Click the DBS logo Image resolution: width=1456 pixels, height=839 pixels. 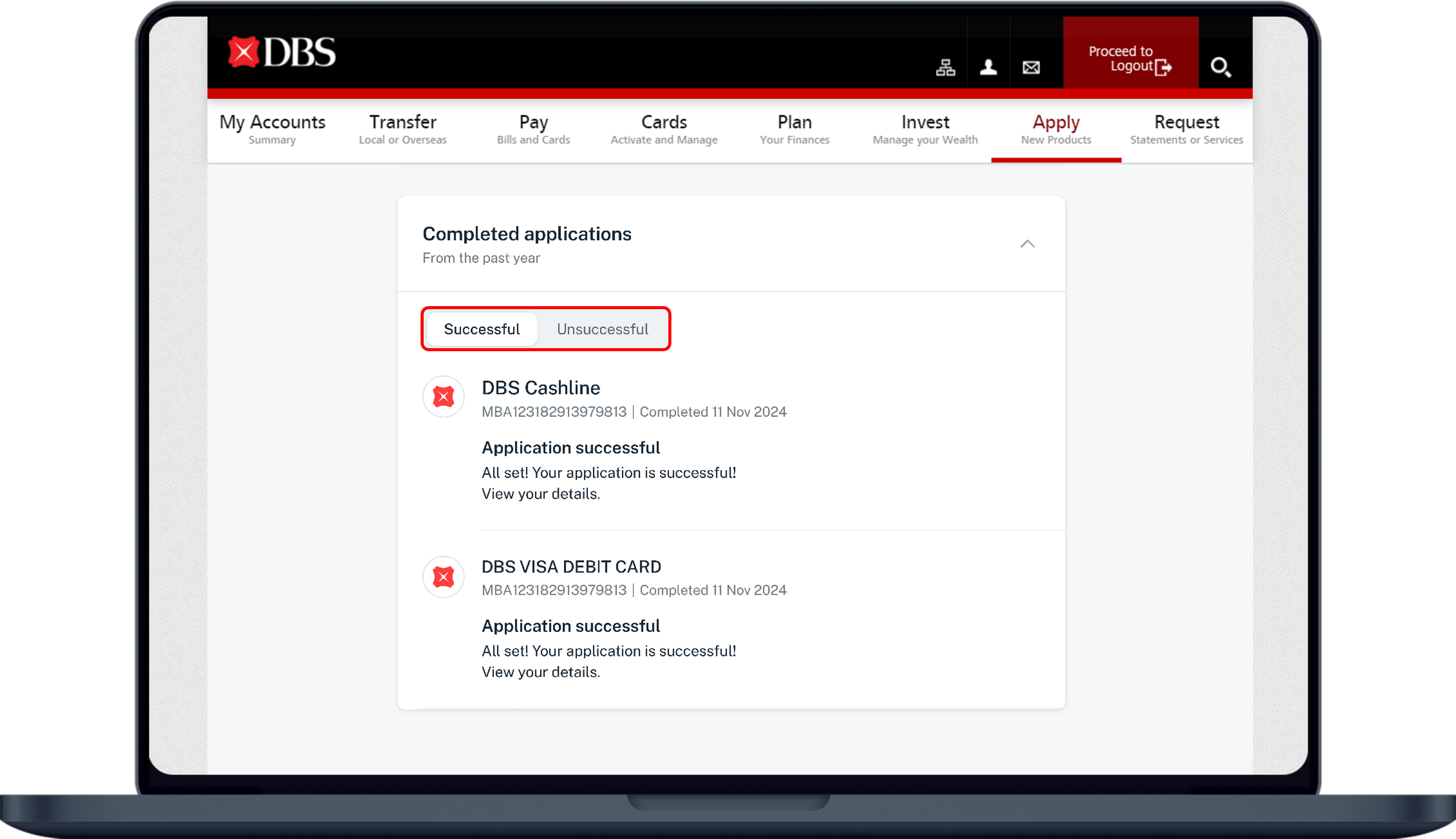pyautogui.click(x=282, y=53)
